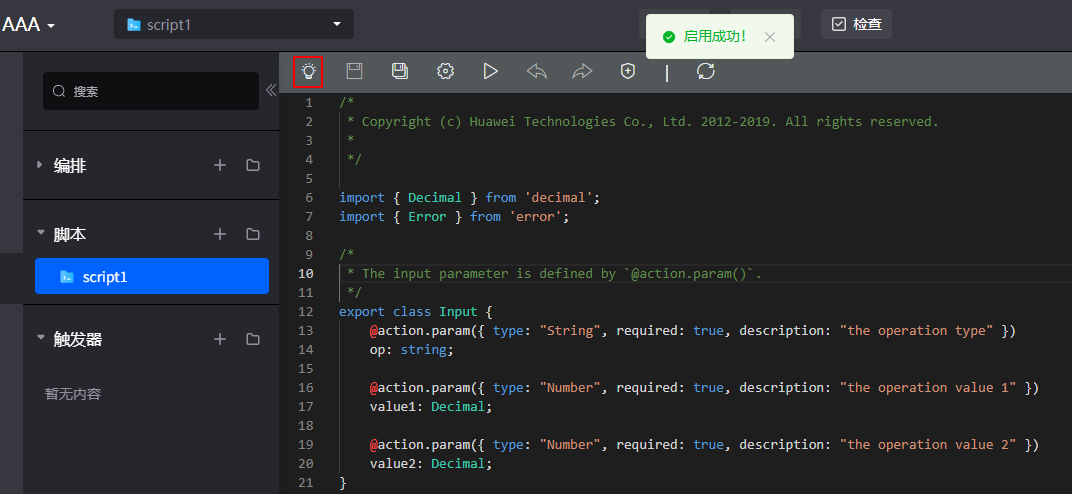Add new trigger with 触发器 plus icon
1072x494 pixels.
tap(220, 339)
